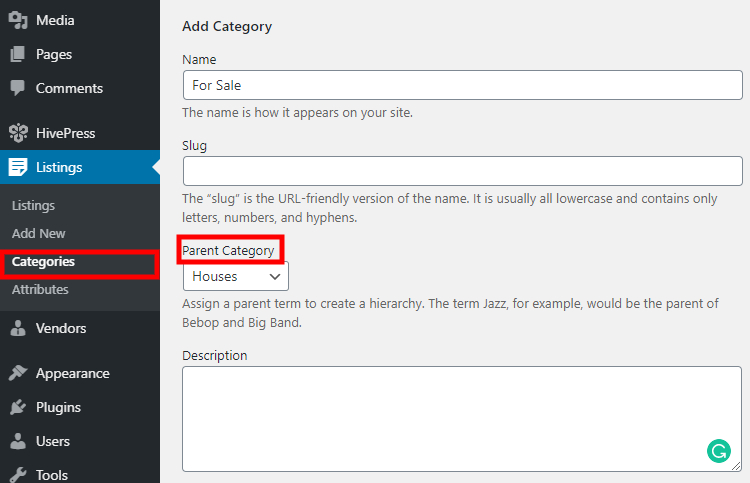Click the Media icon in sidebar
Viewport: 750px width, 483px height.
click(18, 20)
